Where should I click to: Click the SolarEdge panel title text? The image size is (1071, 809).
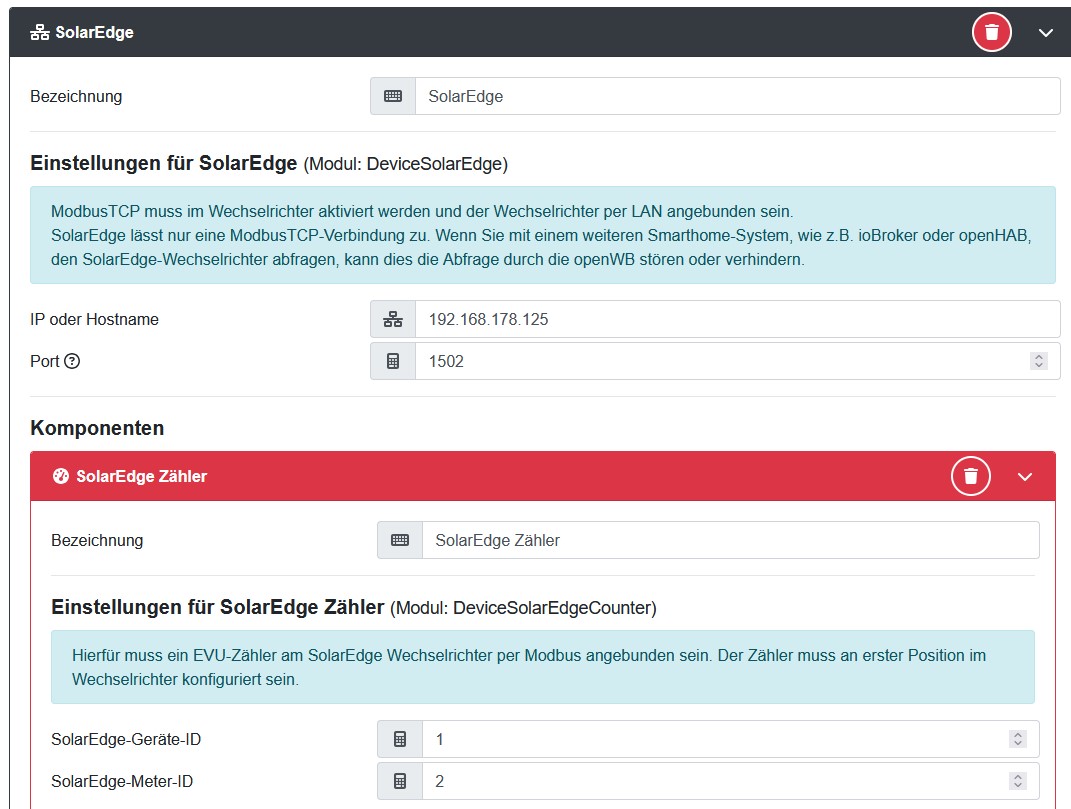point(94,32)
